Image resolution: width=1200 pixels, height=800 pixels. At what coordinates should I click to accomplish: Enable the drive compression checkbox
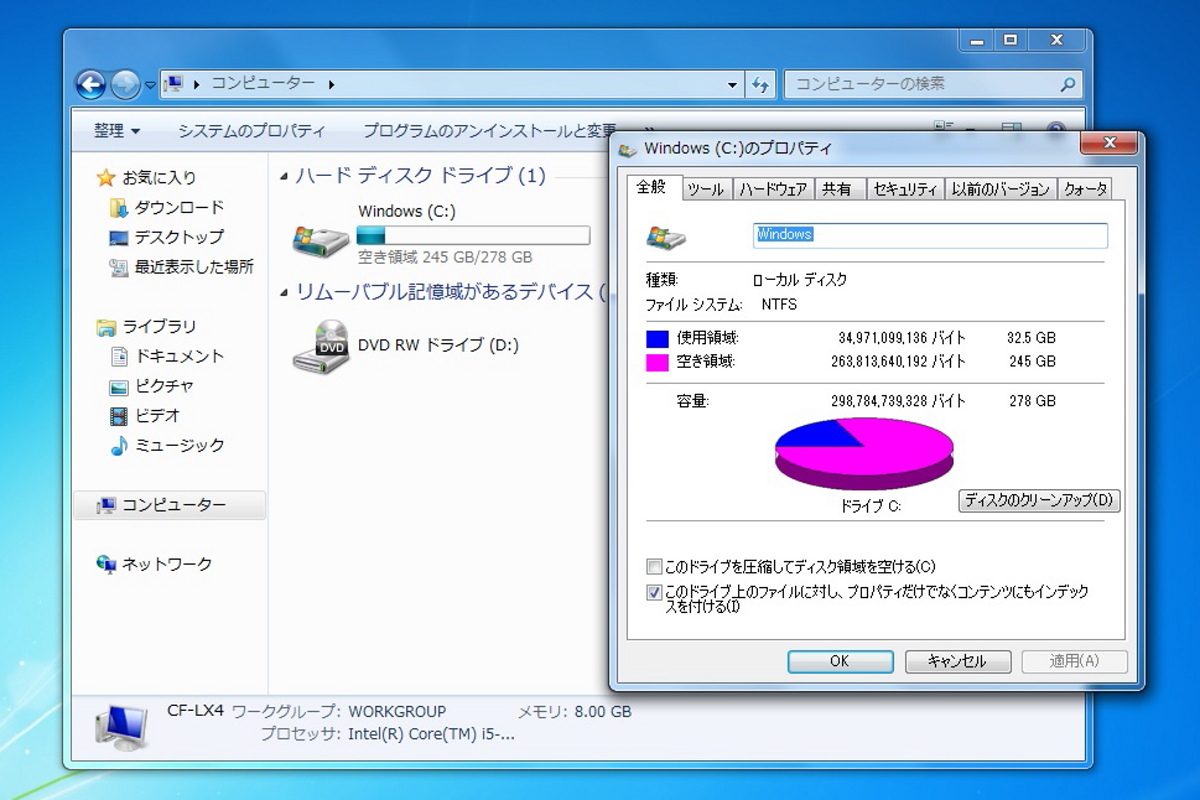[x=654, y=567]
